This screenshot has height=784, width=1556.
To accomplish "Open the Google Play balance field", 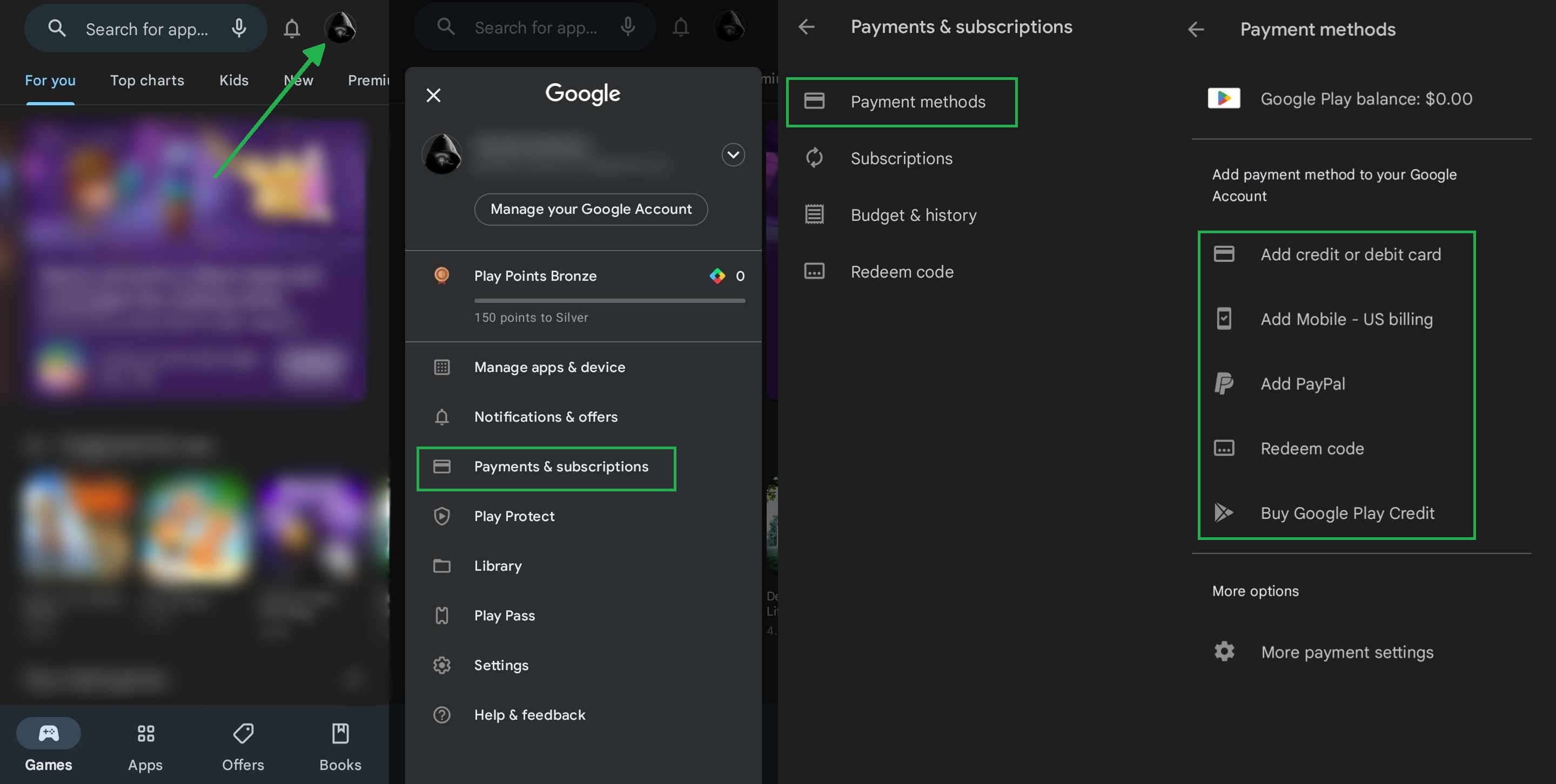I will pyautogui.click(x=1365, y=99).
